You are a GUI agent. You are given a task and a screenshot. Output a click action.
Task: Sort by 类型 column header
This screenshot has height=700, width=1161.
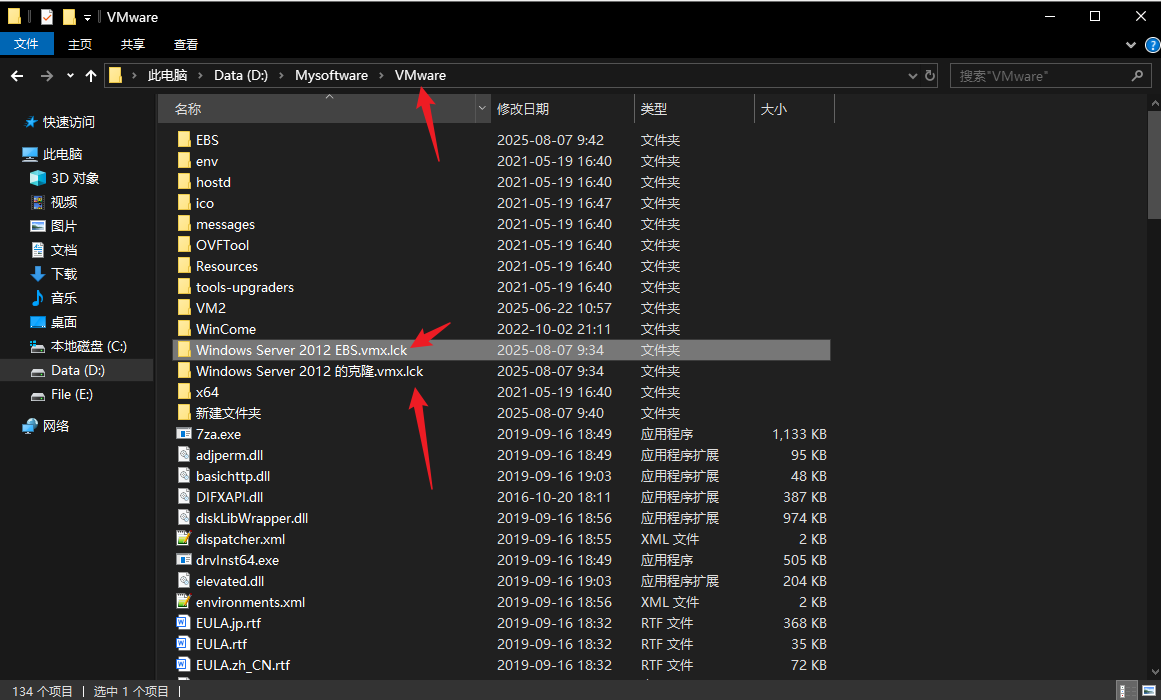695,109
